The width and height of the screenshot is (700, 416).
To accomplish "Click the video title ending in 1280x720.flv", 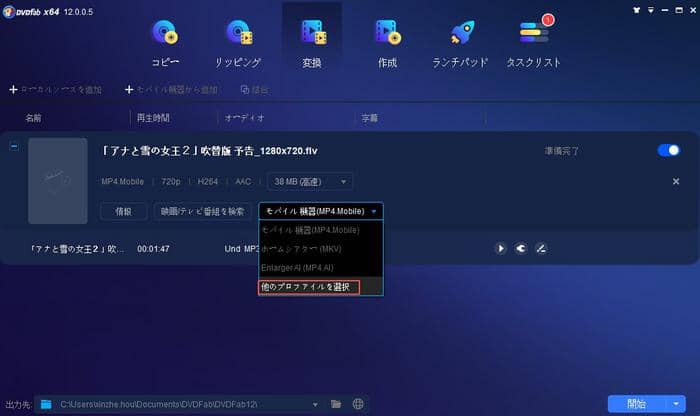I will (209, 151).
